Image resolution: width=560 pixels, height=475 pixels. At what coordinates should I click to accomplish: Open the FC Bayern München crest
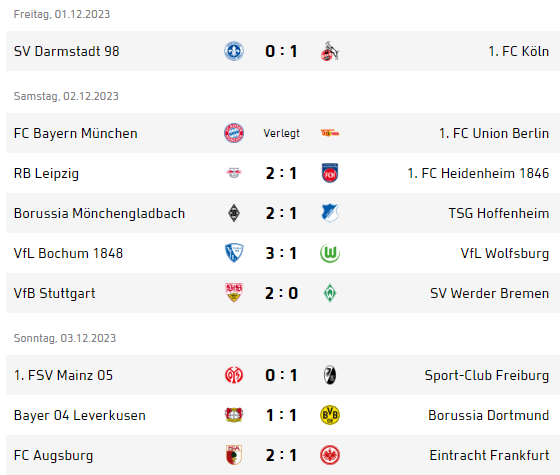click(x=234, y=133)
